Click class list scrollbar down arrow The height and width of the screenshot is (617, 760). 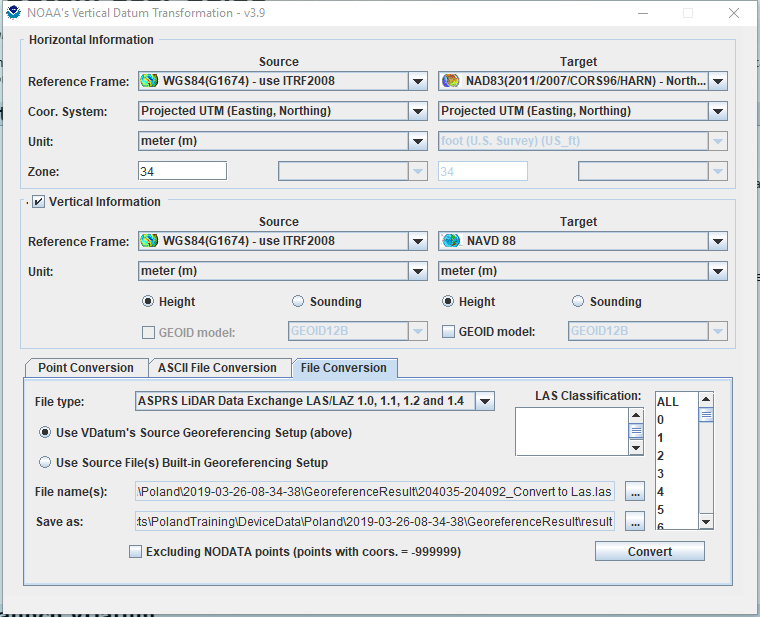click(706, 522)
